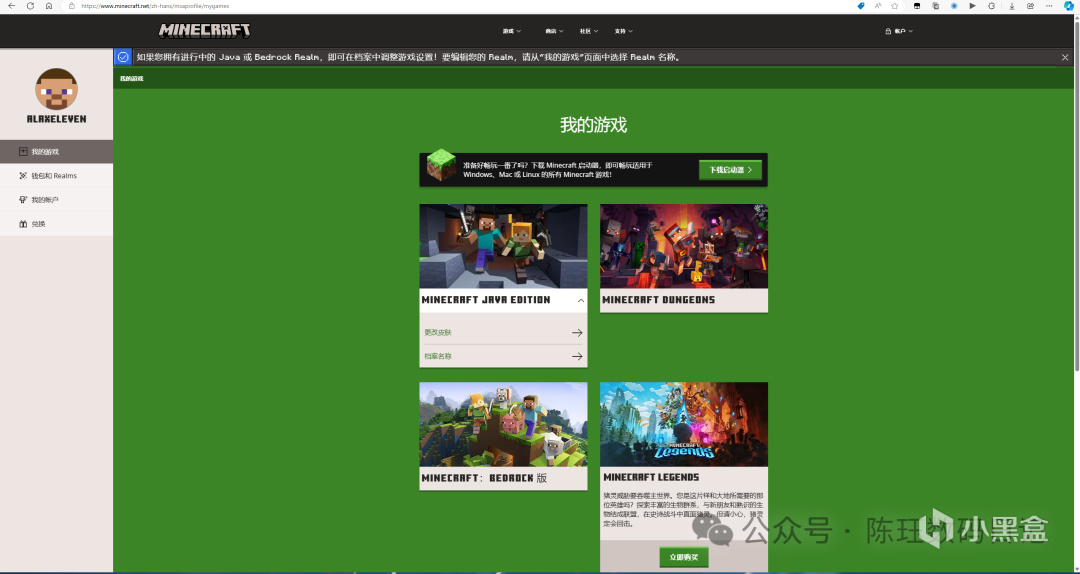Click the grass block icon in launcher banner
Screen dimensions: 1080x574
tap(441, 165)
